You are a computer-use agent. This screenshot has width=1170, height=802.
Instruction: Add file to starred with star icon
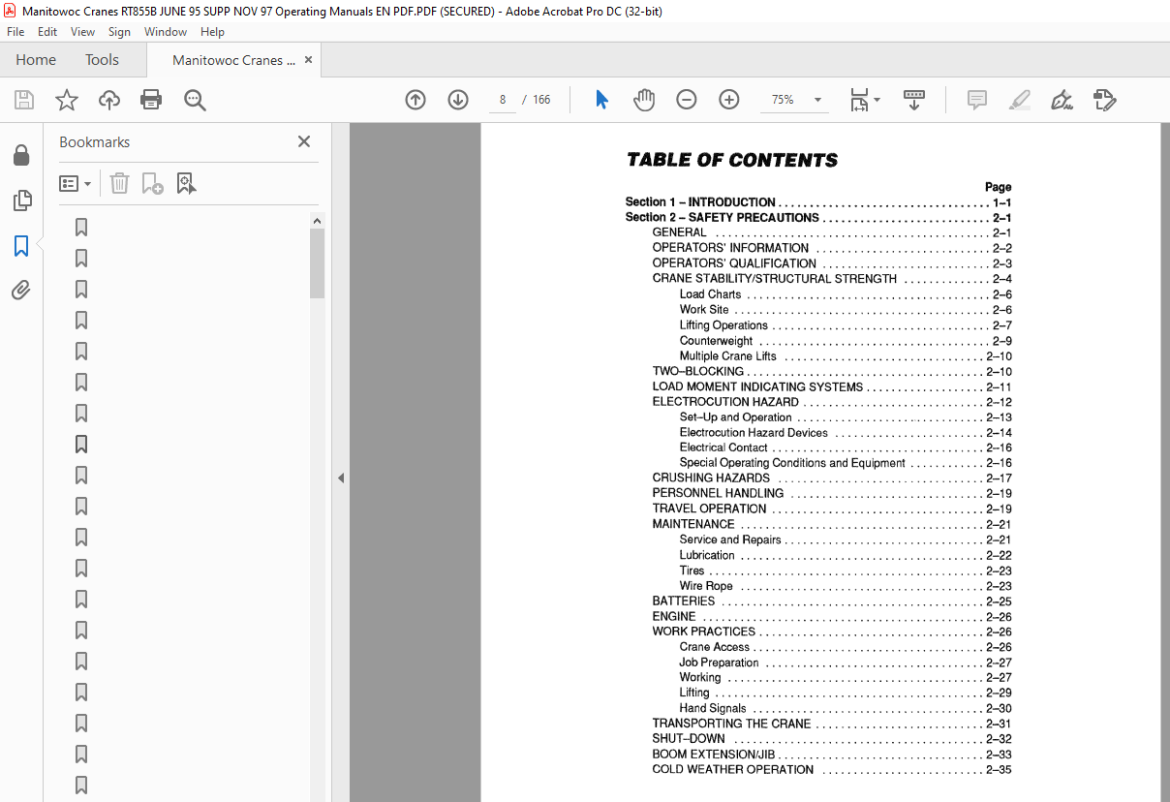(x=66, y=100)
